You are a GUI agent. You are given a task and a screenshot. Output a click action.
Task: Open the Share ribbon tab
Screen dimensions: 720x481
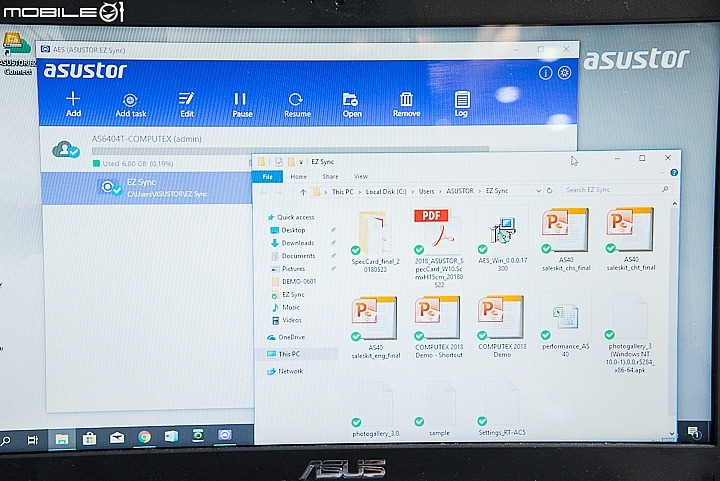coord(330,177)
